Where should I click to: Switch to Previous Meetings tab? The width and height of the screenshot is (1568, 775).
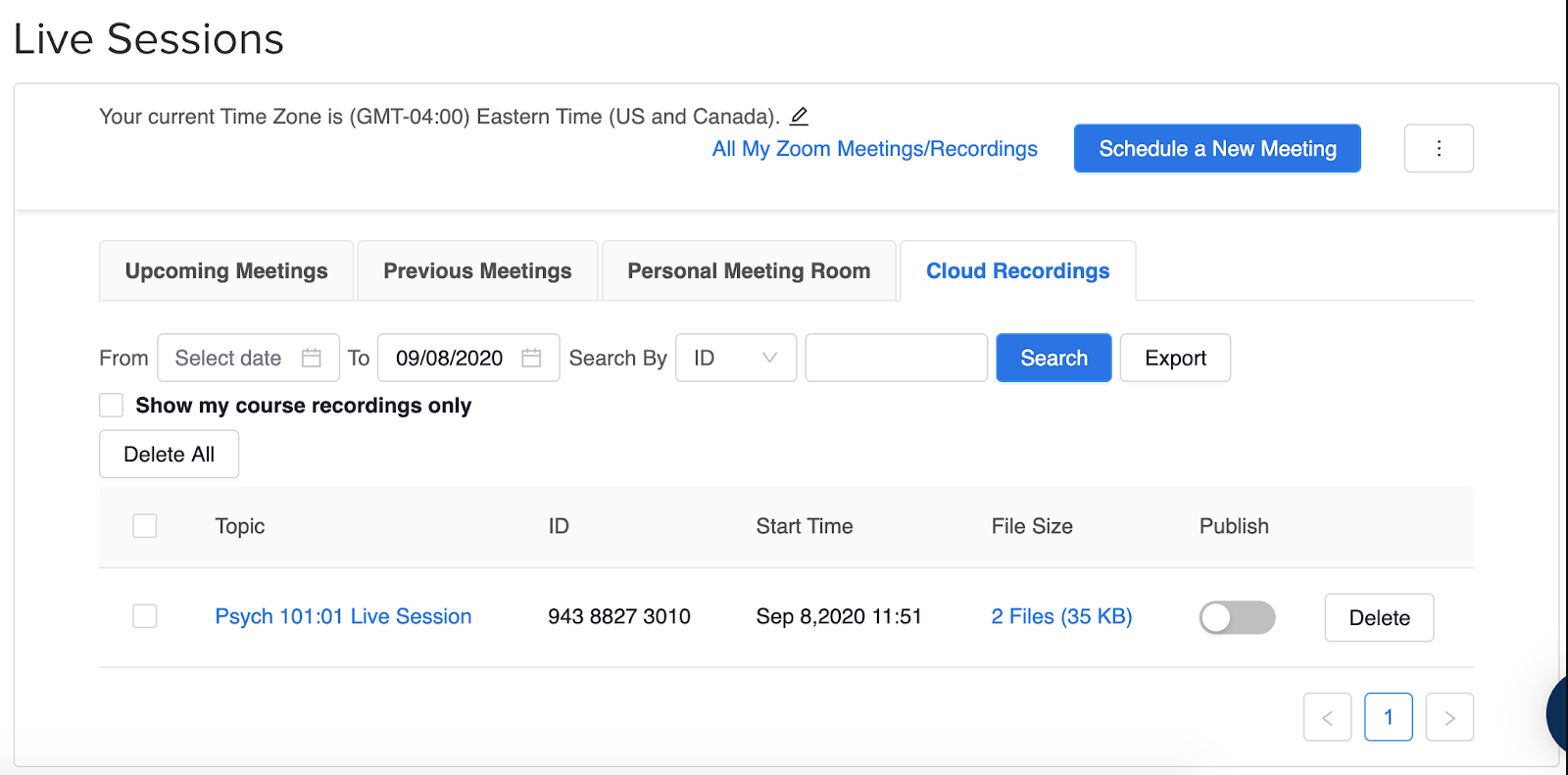click(477, 271)
